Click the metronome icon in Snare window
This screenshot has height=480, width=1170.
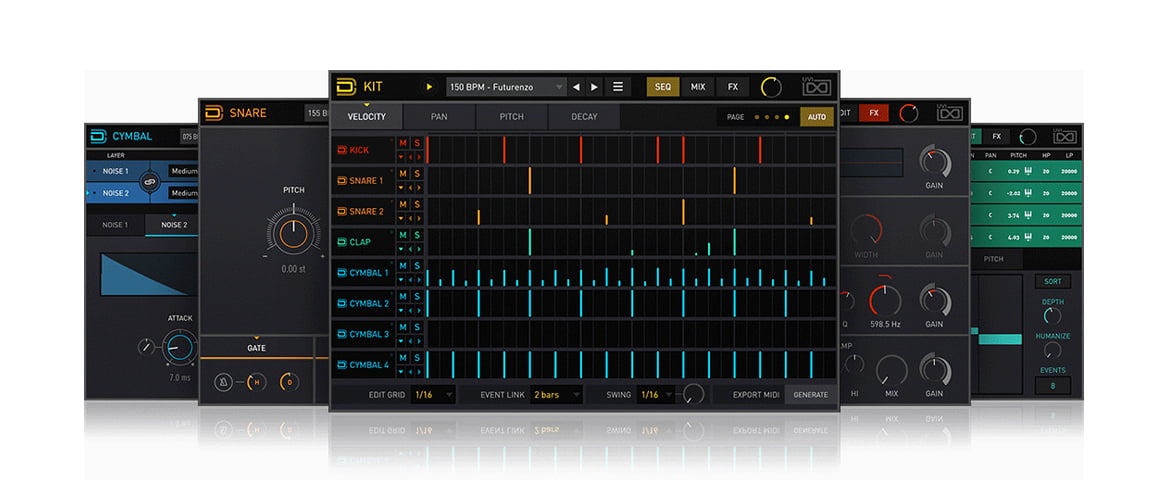[x=223, y=382]
